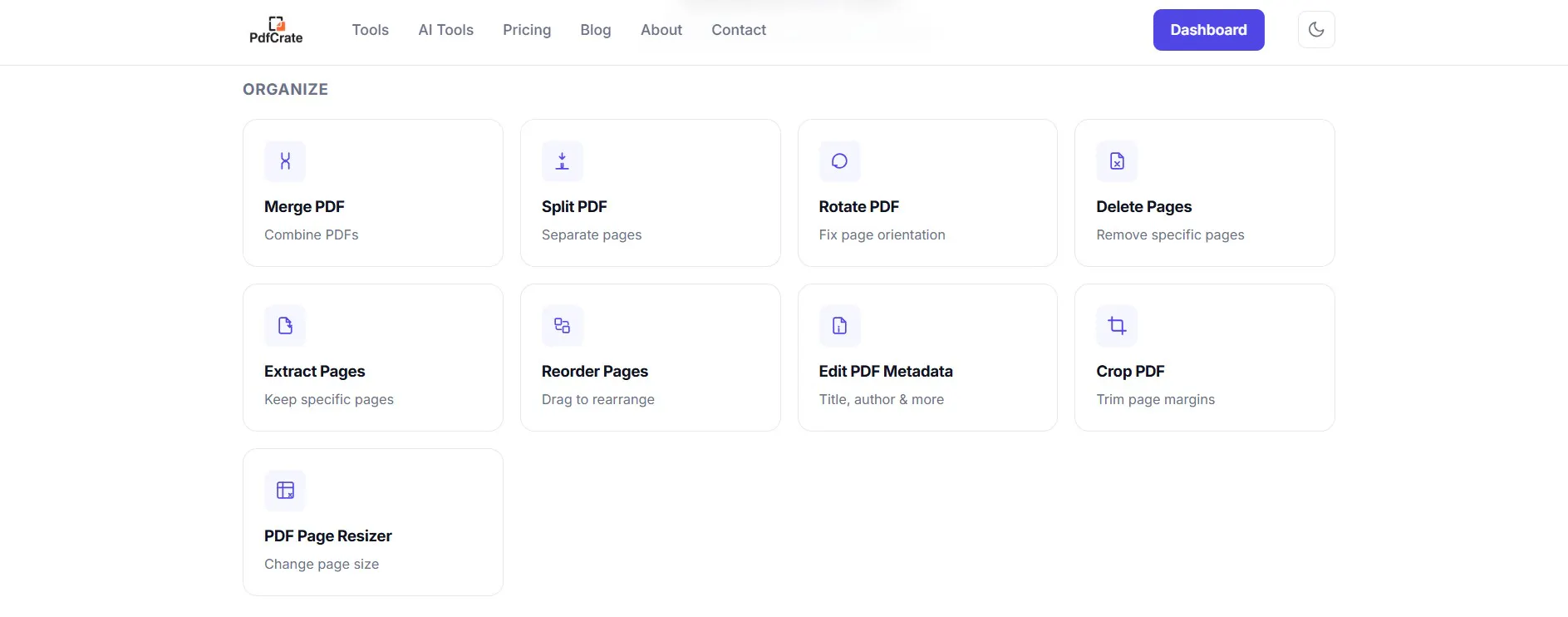
Task: Click the 'Separate pages' description text
Action: [591, 235]
